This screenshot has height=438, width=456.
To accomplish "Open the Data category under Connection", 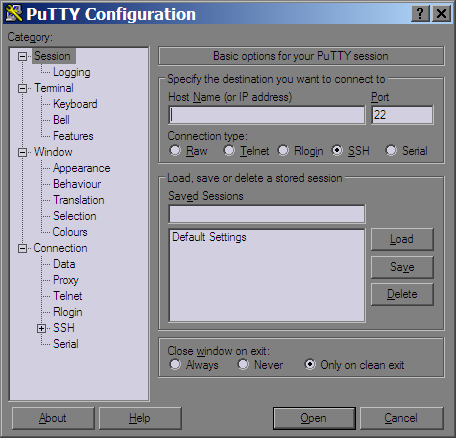I will (64, 264).
